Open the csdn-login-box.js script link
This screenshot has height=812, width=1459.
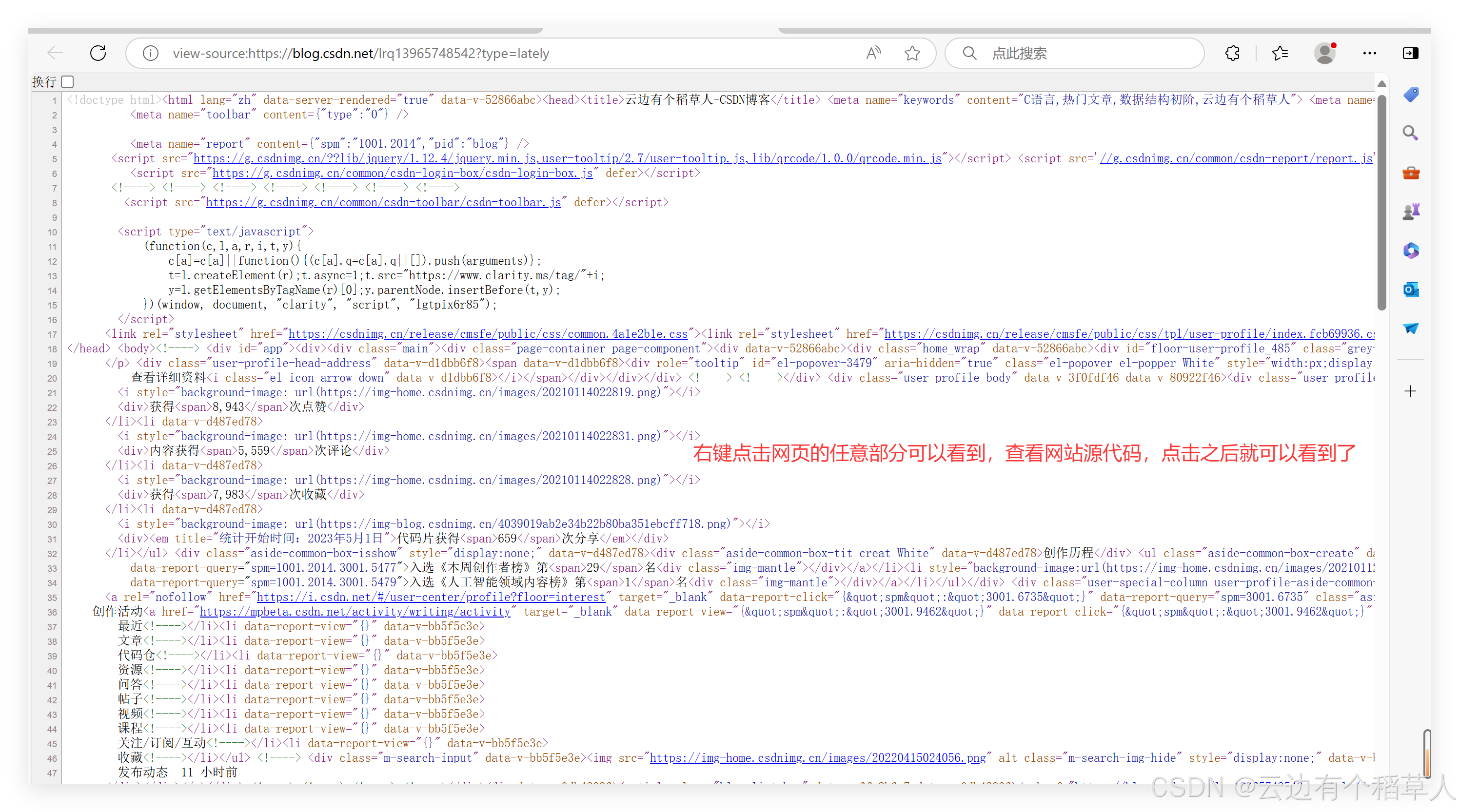click(402, 174)
